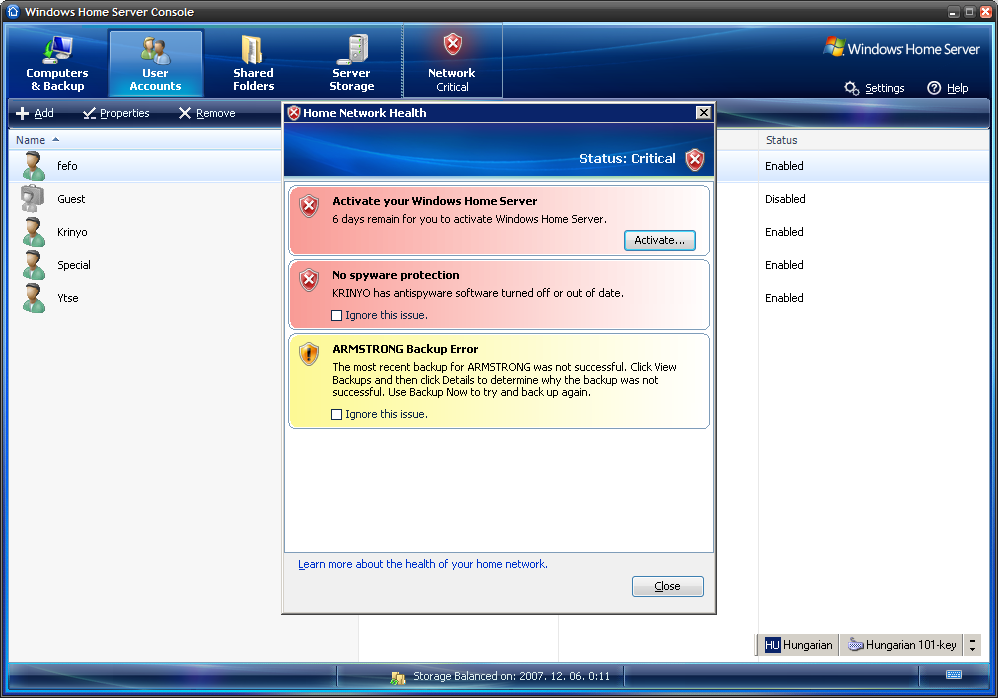Click the Remove X icon
The width and height of the screenshot is (998, 698).
[x=185, y=113]
